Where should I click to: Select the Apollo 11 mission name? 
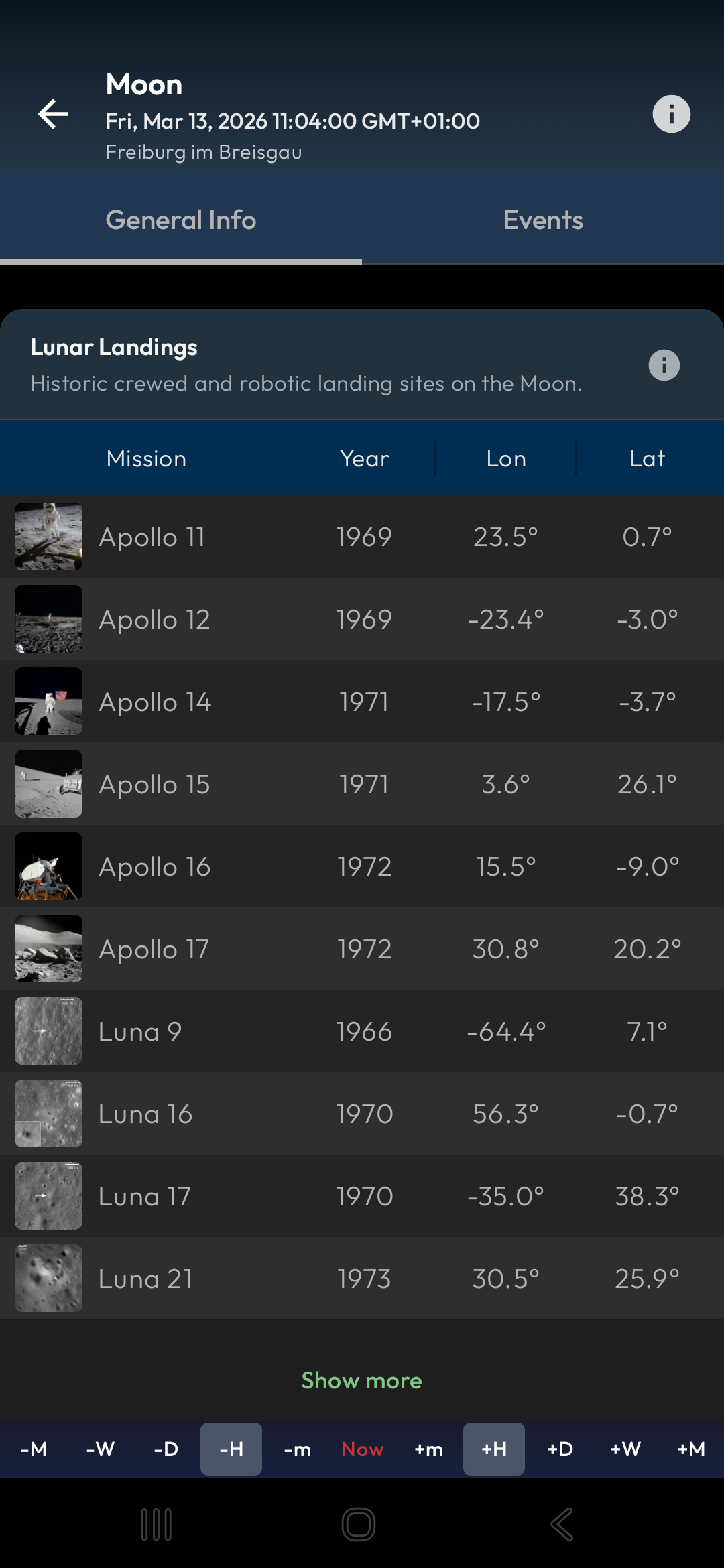point(152,537)
